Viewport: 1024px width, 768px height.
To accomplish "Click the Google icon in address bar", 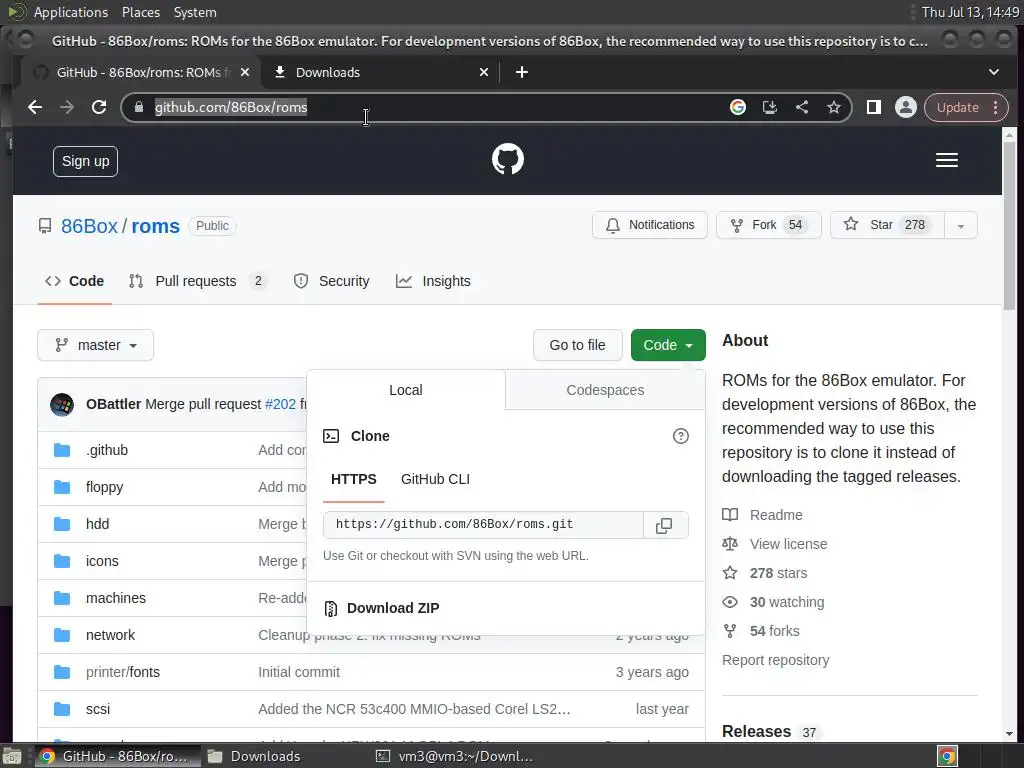I will pyautogui.click(x=738, y=107).
